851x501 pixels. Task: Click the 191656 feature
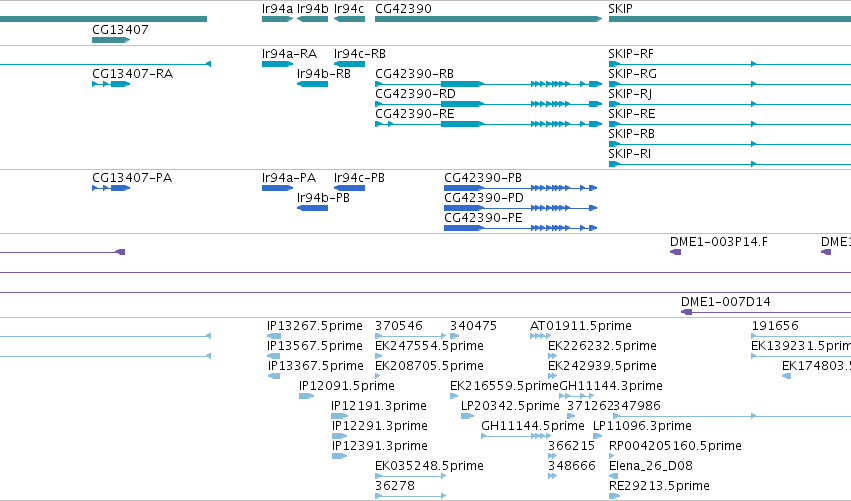click(801, 336)
